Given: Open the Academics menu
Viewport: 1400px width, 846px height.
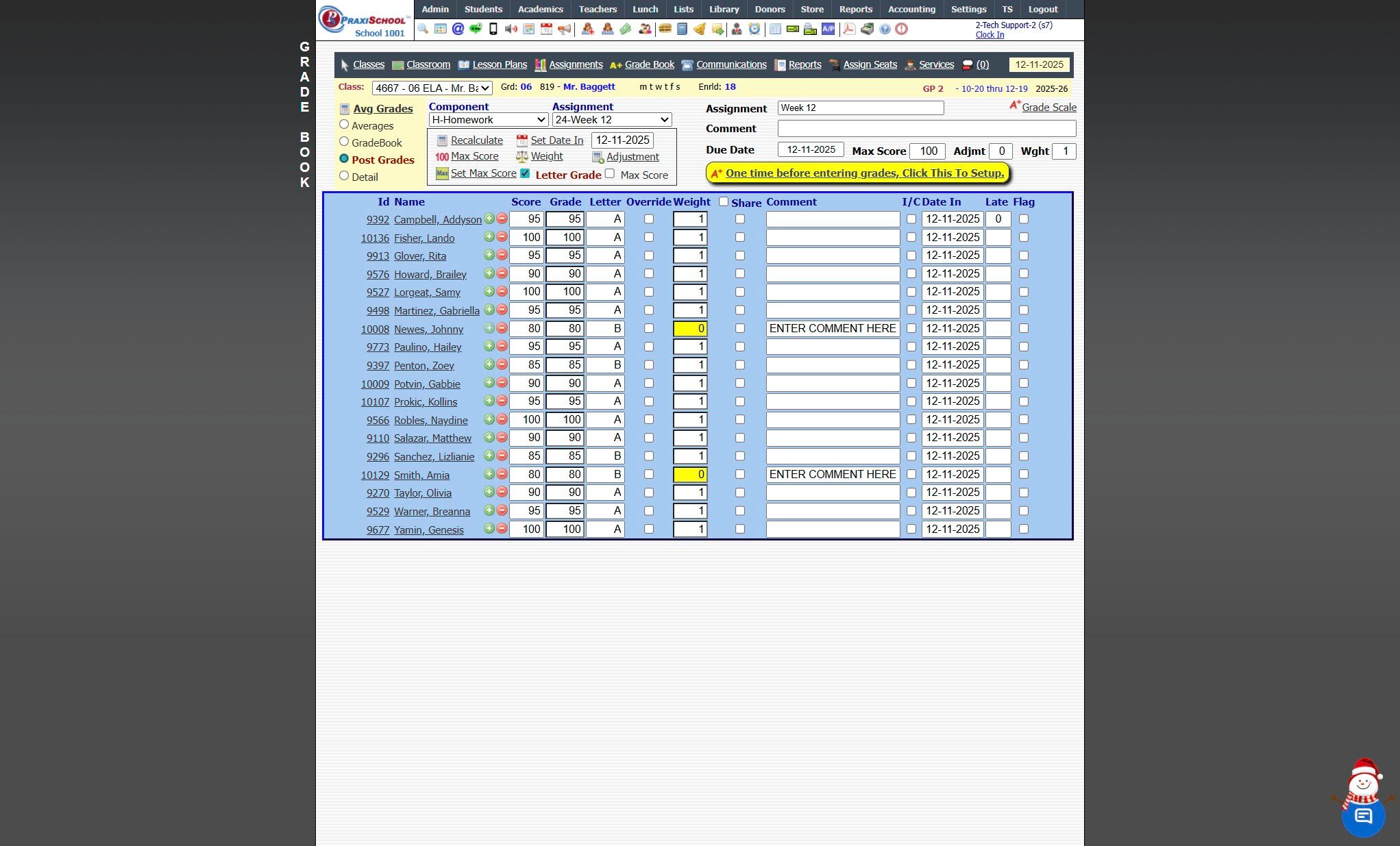Looking at the screenshot, I should (x=540, y=9).
